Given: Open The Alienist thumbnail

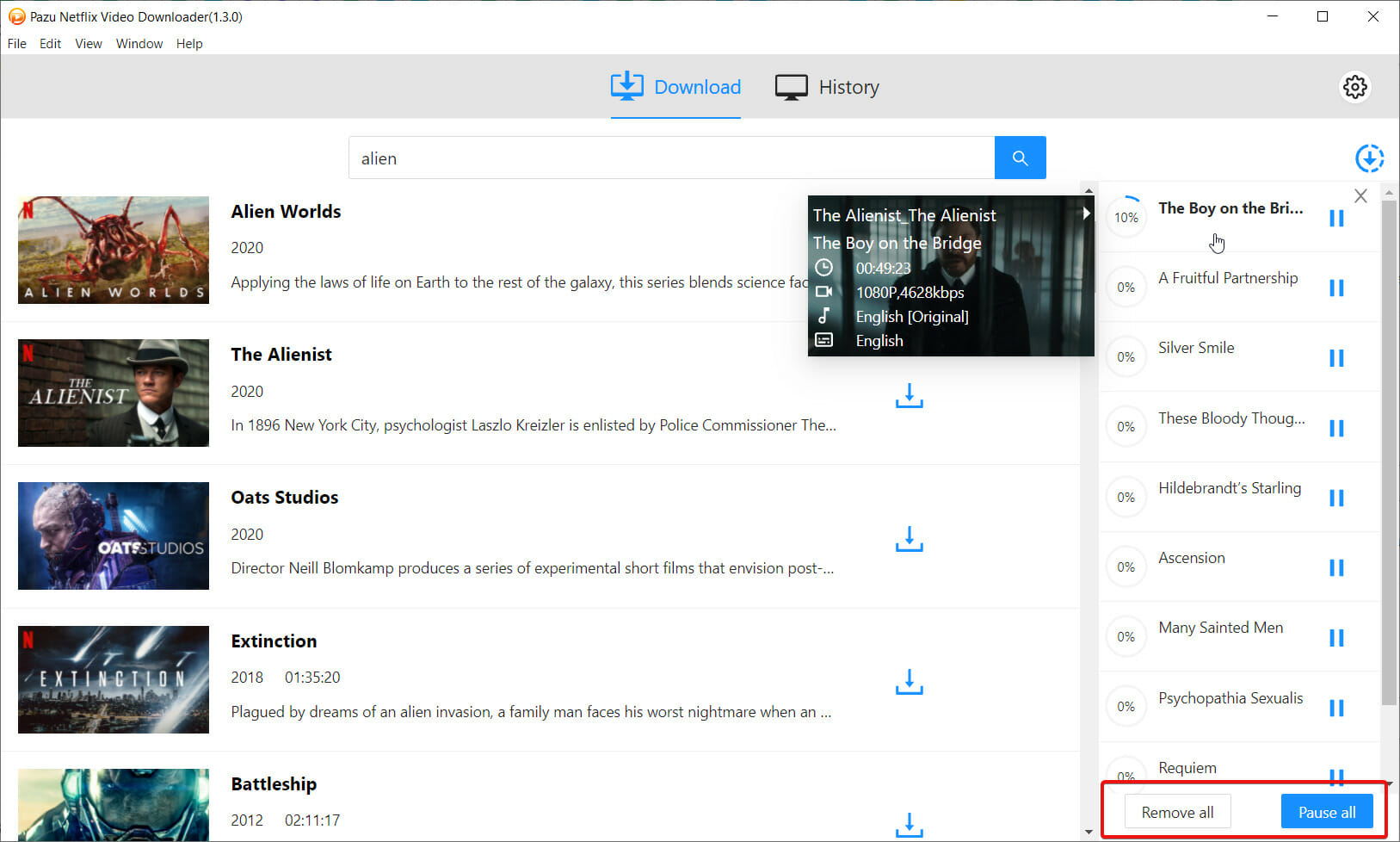Looking at the screenshot, I should 114,393.
